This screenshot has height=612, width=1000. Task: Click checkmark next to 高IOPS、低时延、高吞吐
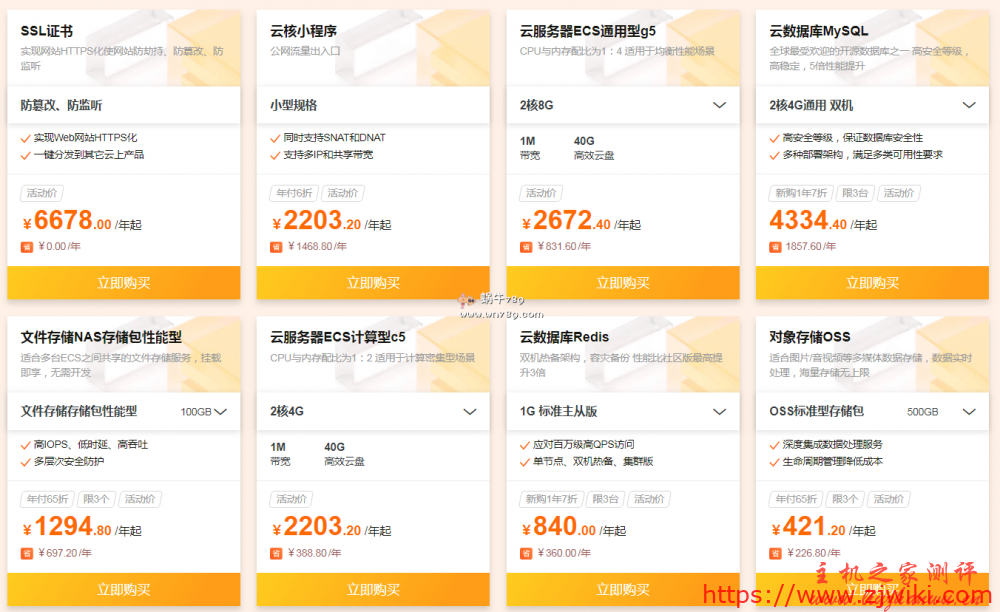point(26,445)
